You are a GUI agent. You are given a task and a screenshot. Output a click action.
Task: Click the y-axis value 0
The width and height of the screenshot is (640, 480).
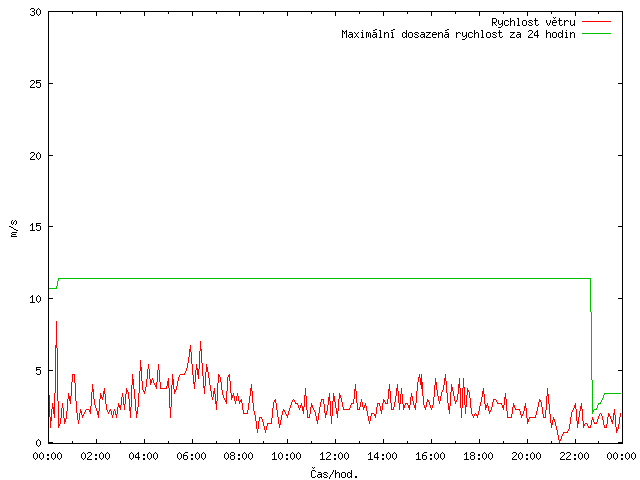(x=39, y=443)
